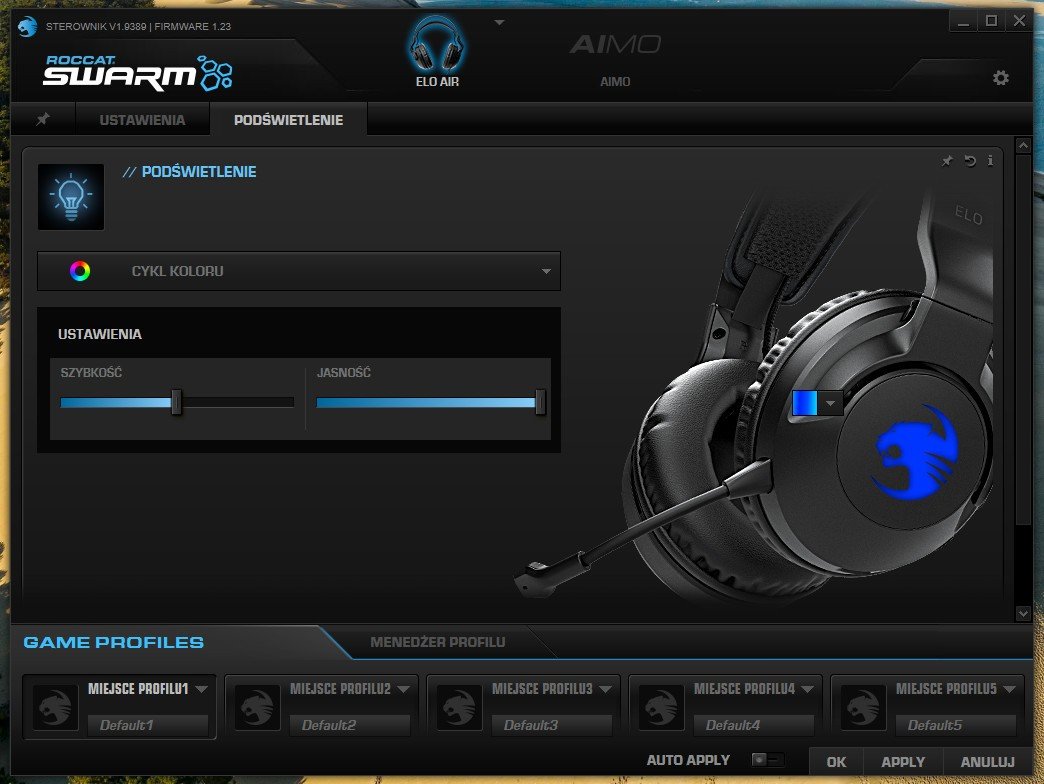The width and height of the screenshot is (1044, 784).
Task: Click the APPLY button
Action: 903,762
